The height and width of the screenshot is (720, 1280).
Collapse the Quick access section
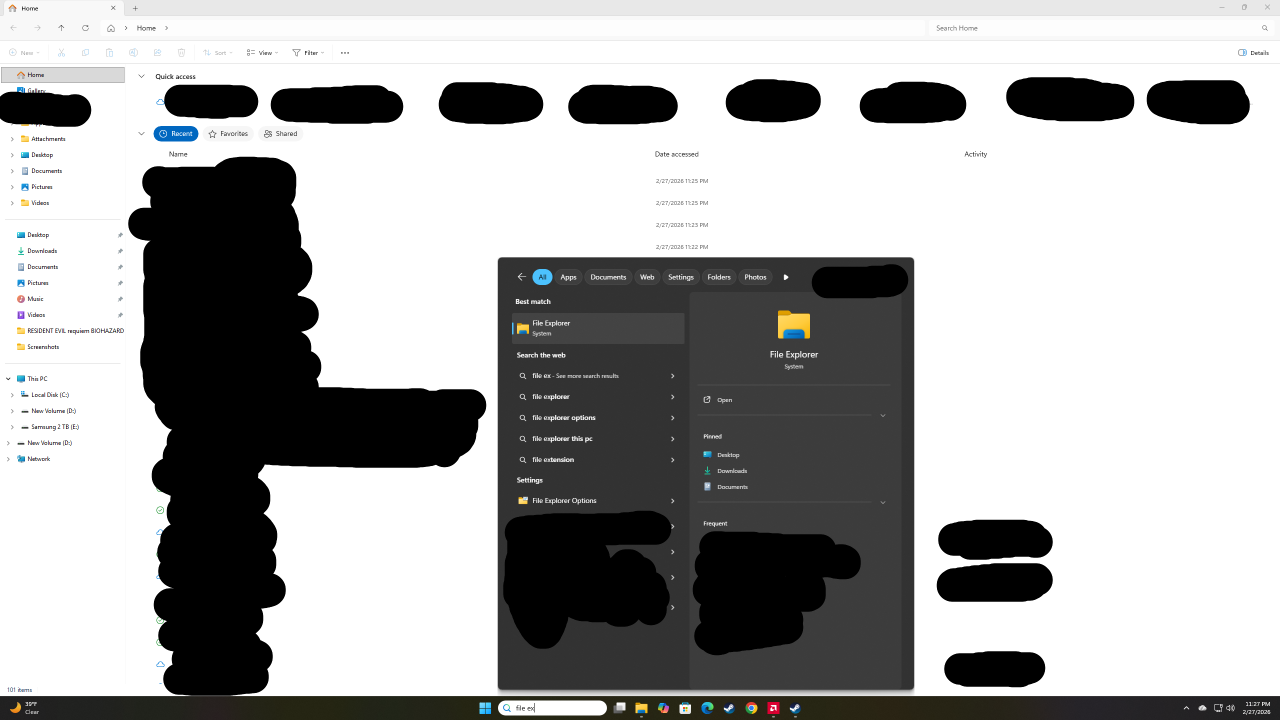coord(141,76)
